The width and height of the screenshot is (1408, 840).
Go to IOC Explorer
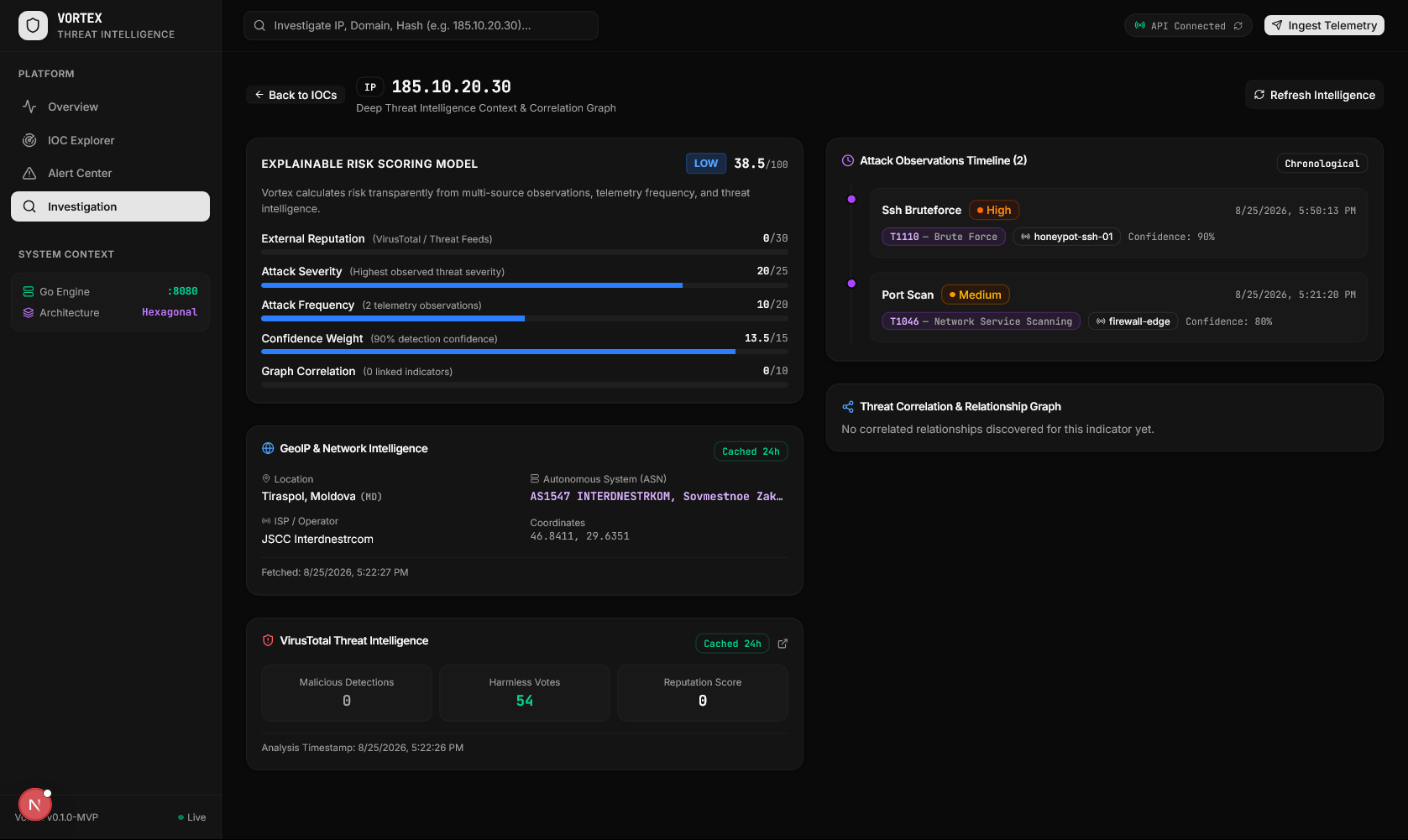tap(110, 140)
